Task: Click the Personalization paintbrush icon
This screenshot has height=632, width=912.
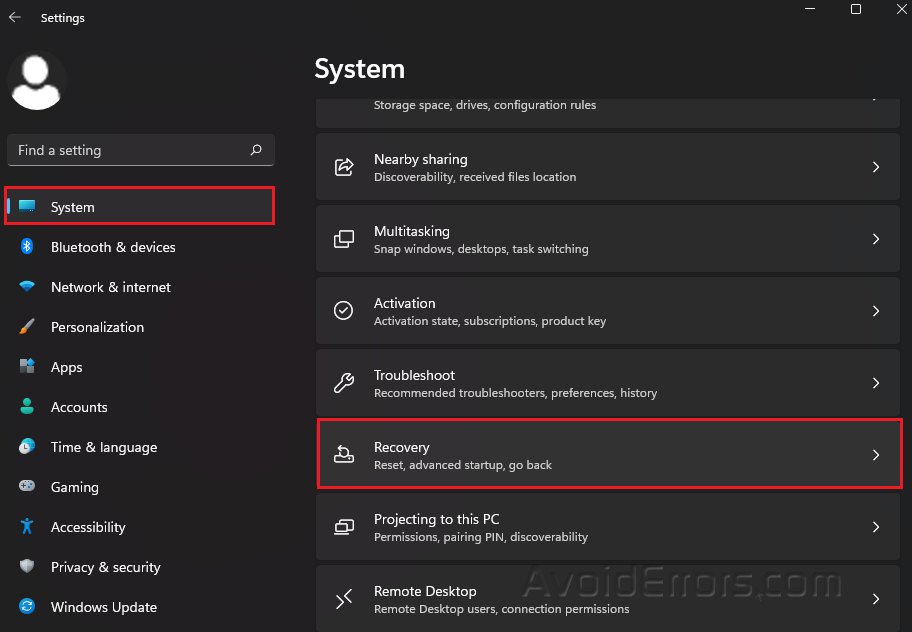Action: click(x=28, y=327)
